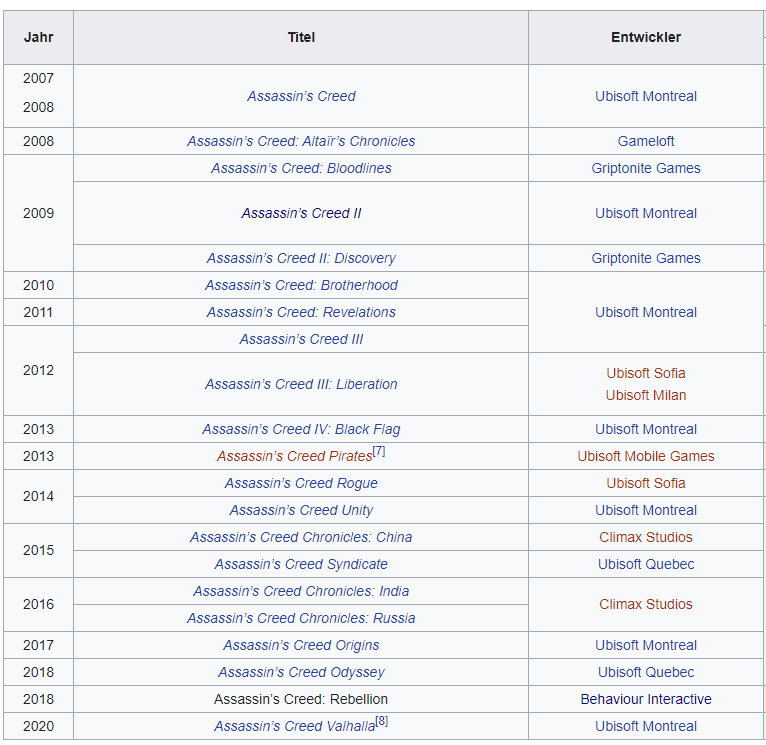Screen dimensions: 766x745
Task: Select the 2014 year cell
Action: point(39,496)
